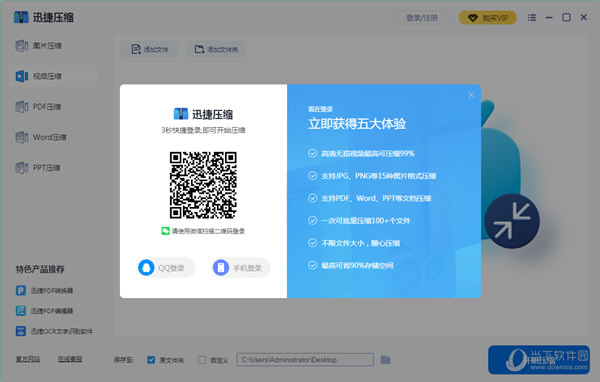Click the 请使用微信扫描二维码登录 text
Screen dimensions: 600x382
pos(208,231)
